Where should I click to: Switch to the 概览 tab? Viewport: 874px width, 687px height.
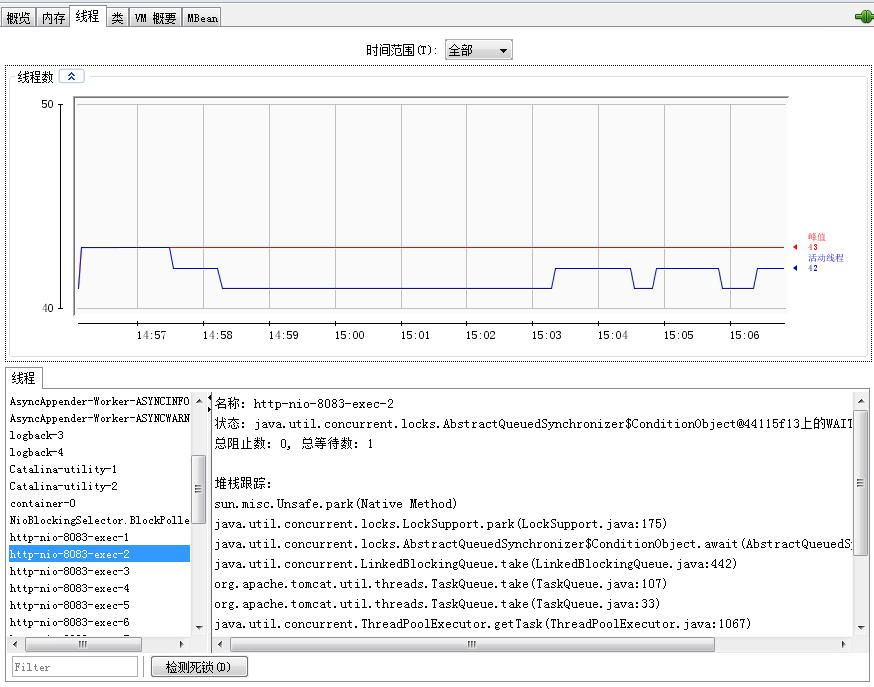point(17,16)
